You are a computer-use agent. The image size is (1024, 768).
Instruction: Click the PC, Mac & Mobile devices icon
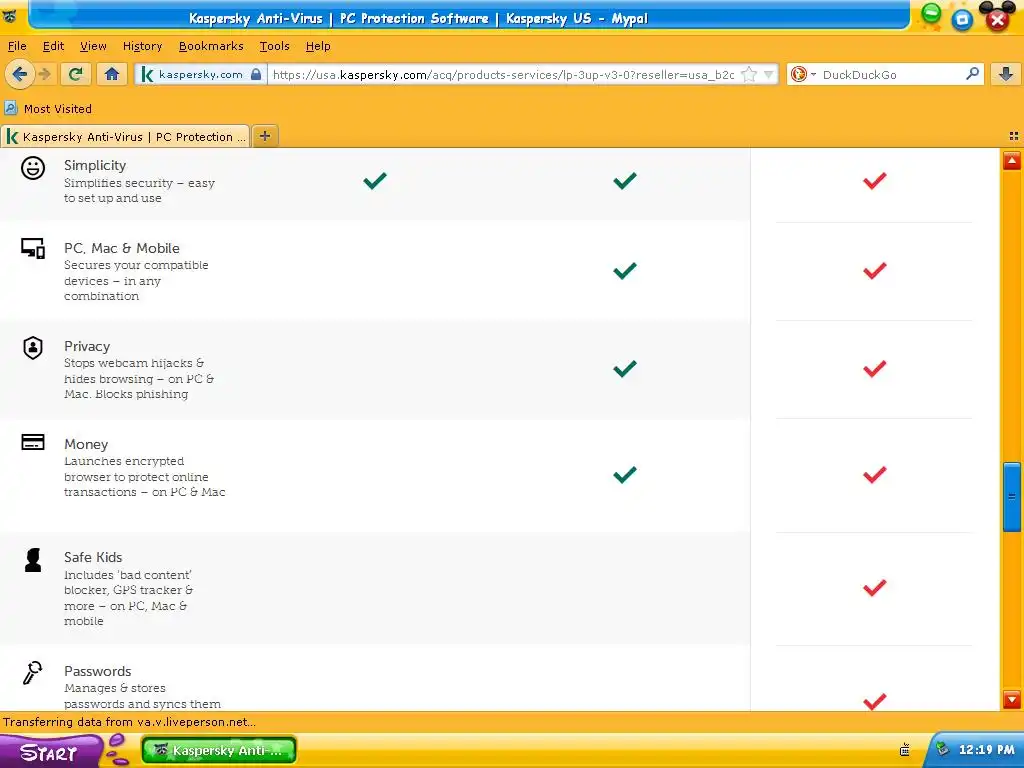(33, 248)
